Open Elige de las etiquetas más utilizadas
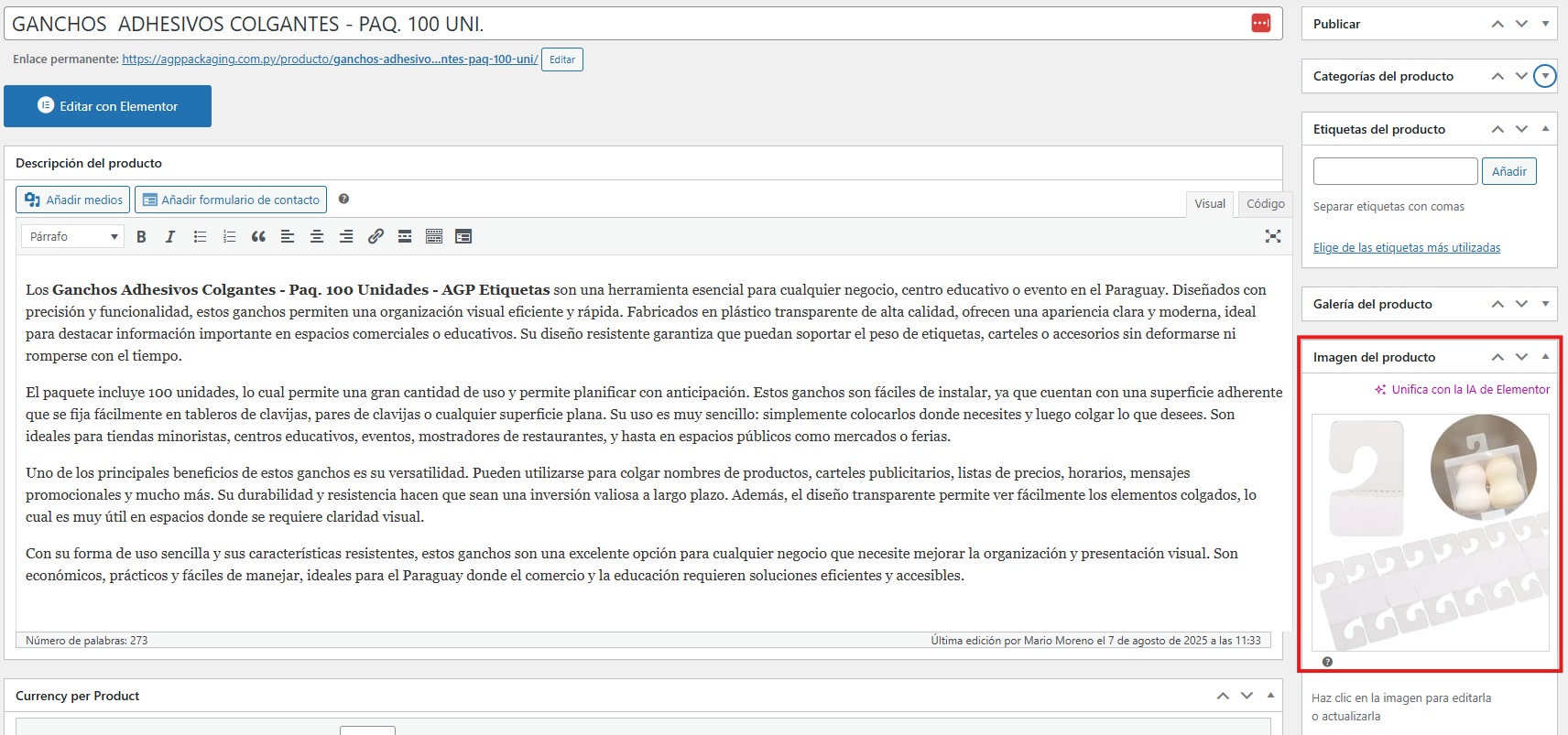 (1407, 247)
